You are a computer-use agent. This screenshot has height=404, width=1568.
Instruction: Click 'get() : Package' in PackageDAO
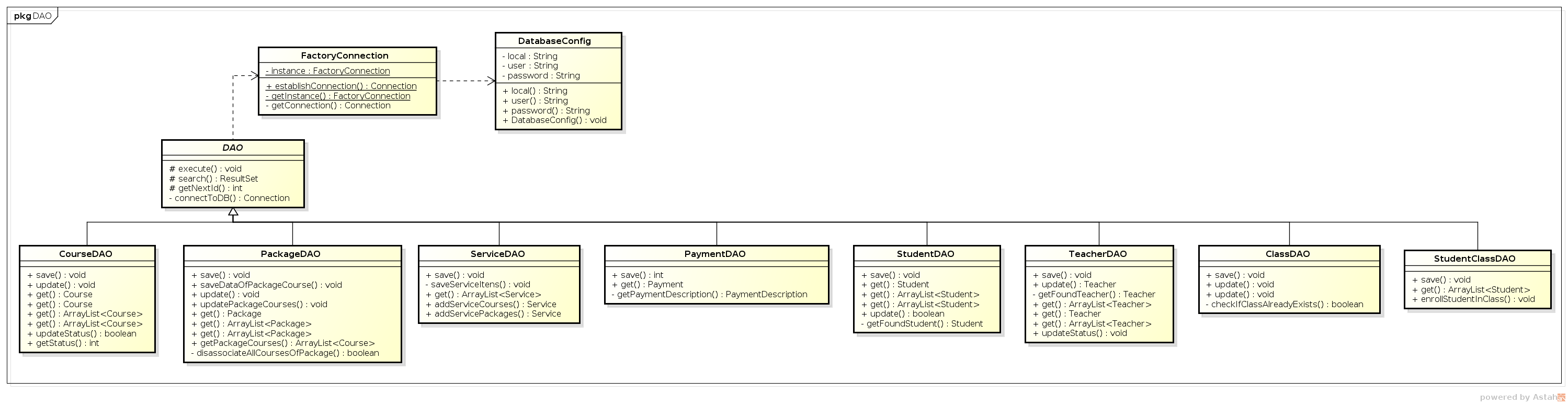point(226,314)
